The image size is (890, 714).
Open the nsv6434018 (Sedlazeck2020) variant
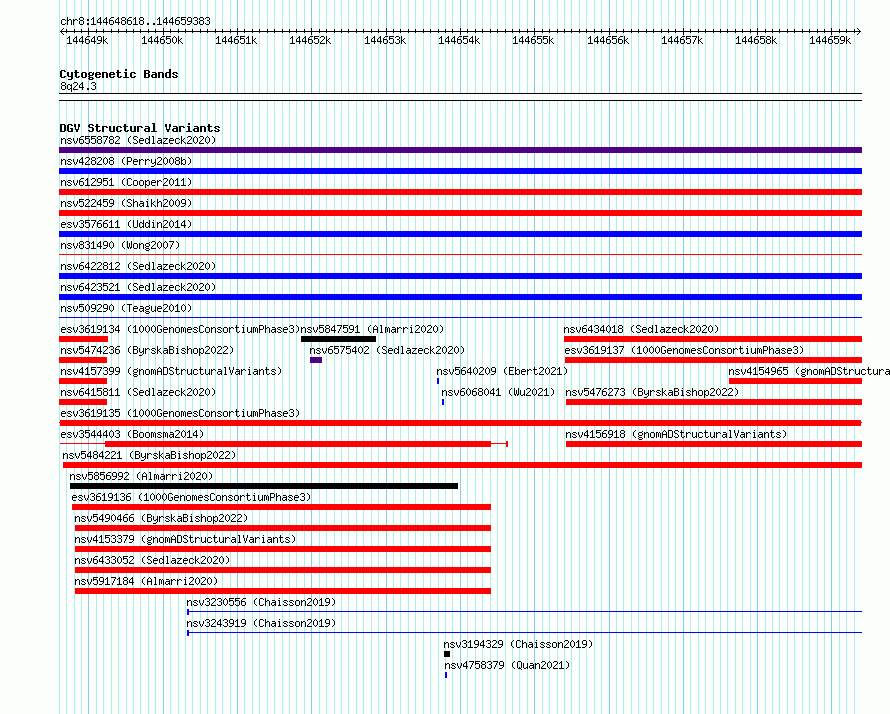tap(641, 329)
